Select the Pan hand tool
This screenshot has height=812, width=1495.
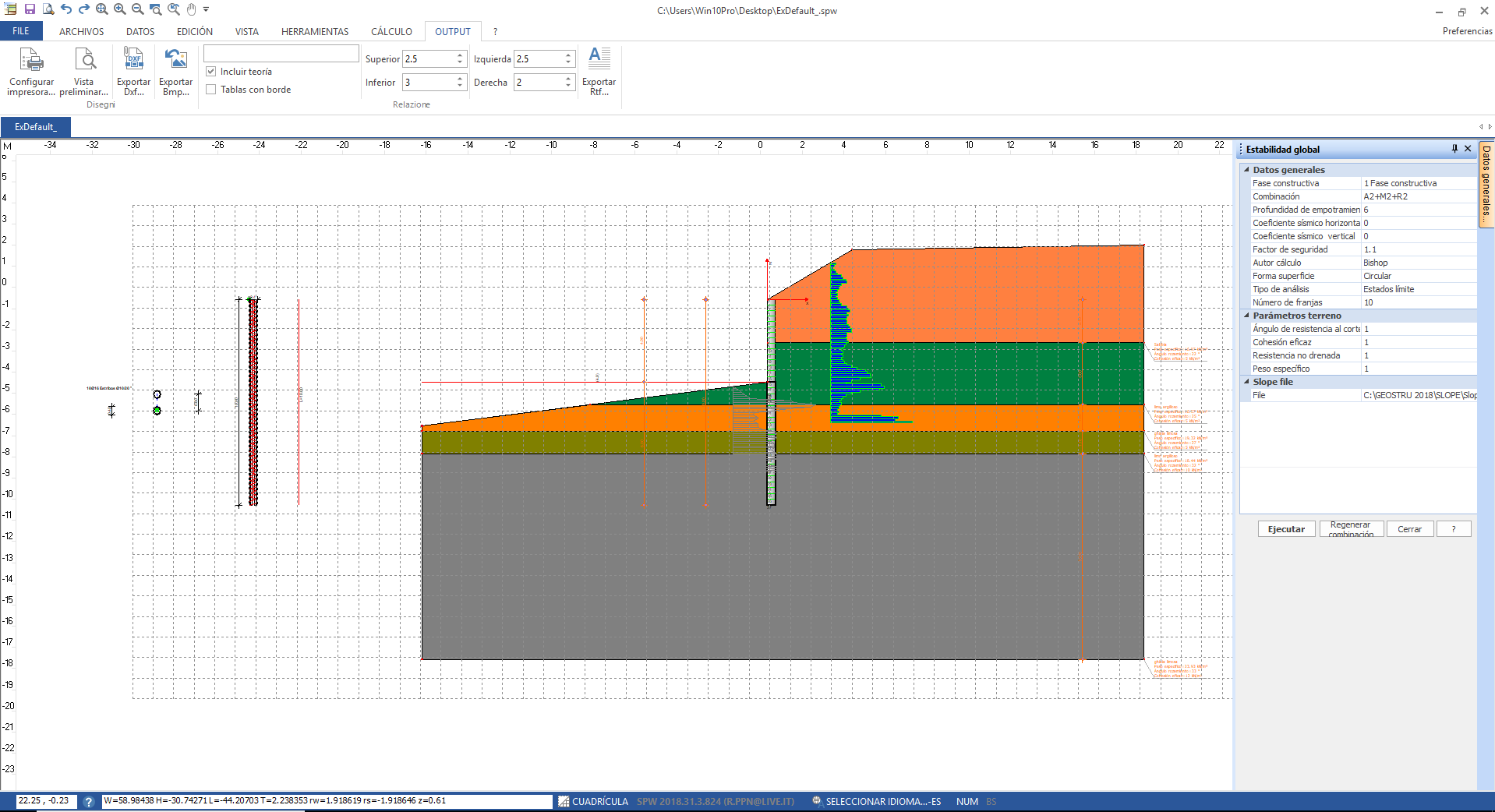[191, 9]
